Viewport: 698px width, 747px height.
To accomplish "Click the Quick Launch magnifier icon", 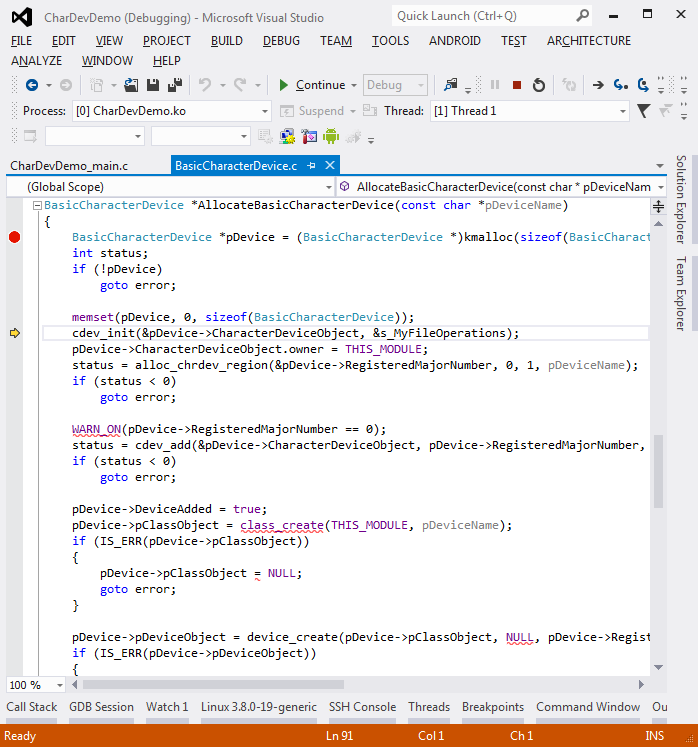I will (582, 16).
